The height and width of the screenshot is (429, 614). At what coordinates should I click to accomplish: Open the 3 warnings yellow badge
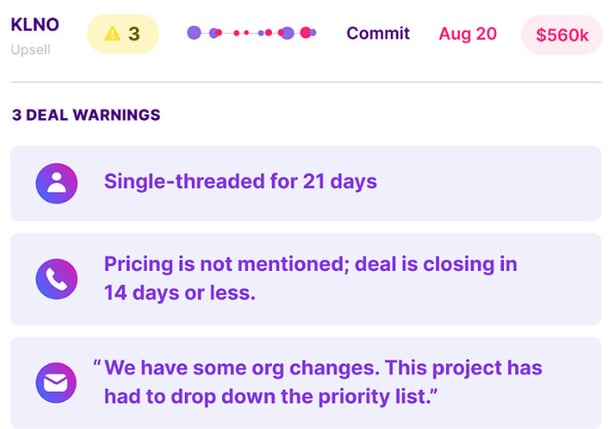122,34
